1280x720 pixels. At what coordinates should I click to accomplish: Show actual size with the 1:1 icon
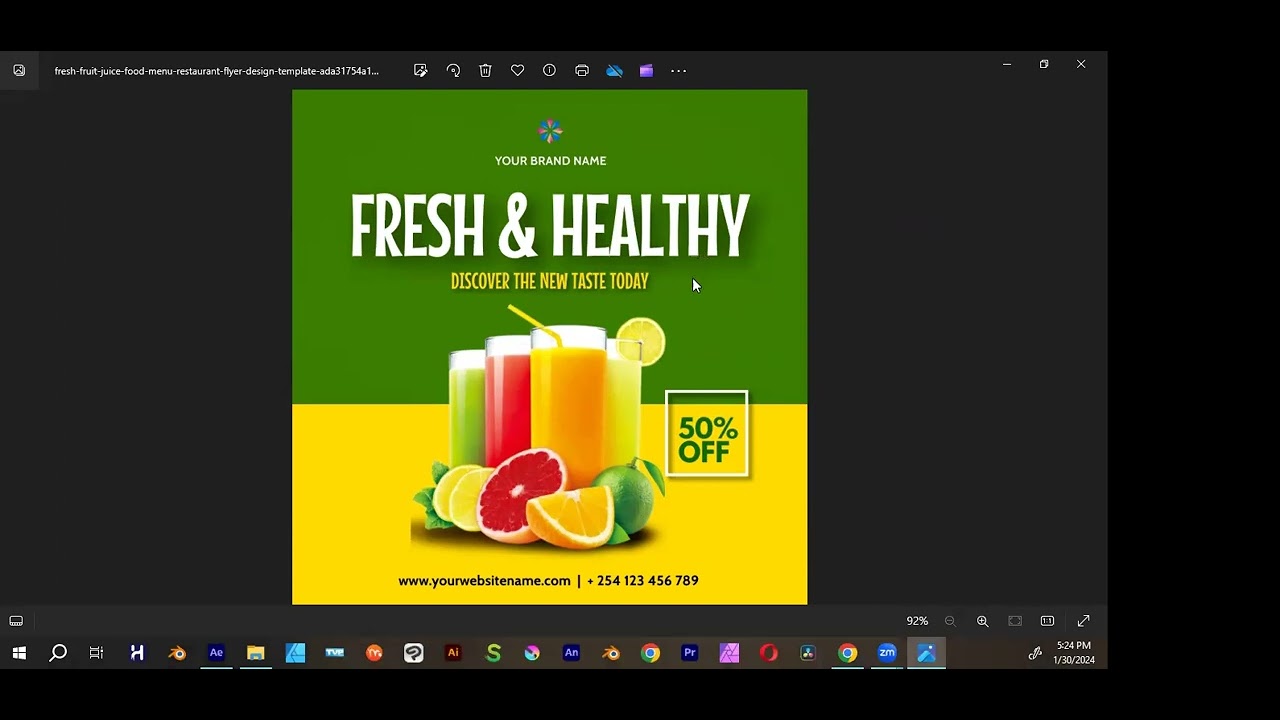pyautogui.click(x=1047, y=621)
